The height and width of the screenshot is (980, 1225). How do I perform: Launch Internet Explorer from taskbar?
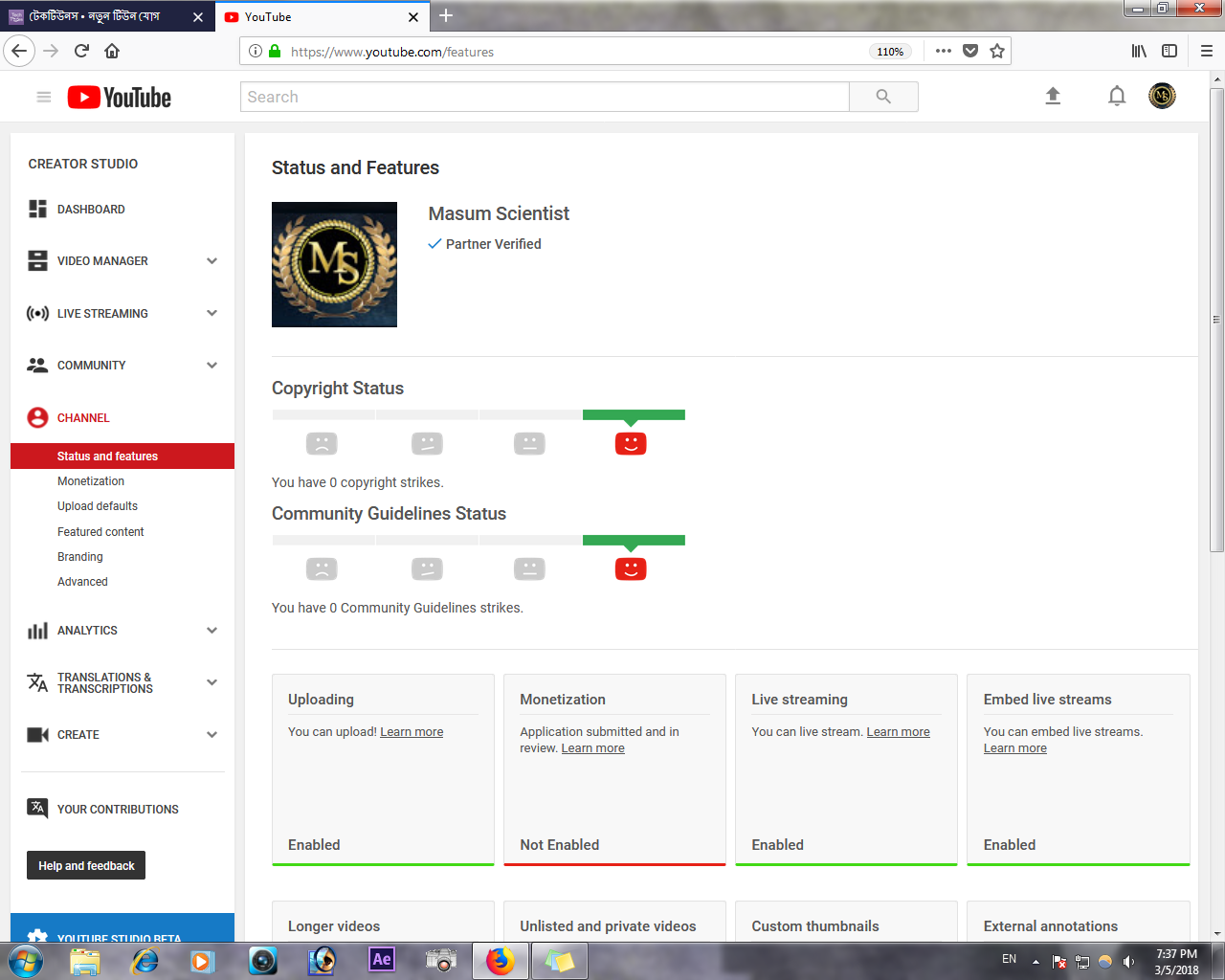click(145, 961)
